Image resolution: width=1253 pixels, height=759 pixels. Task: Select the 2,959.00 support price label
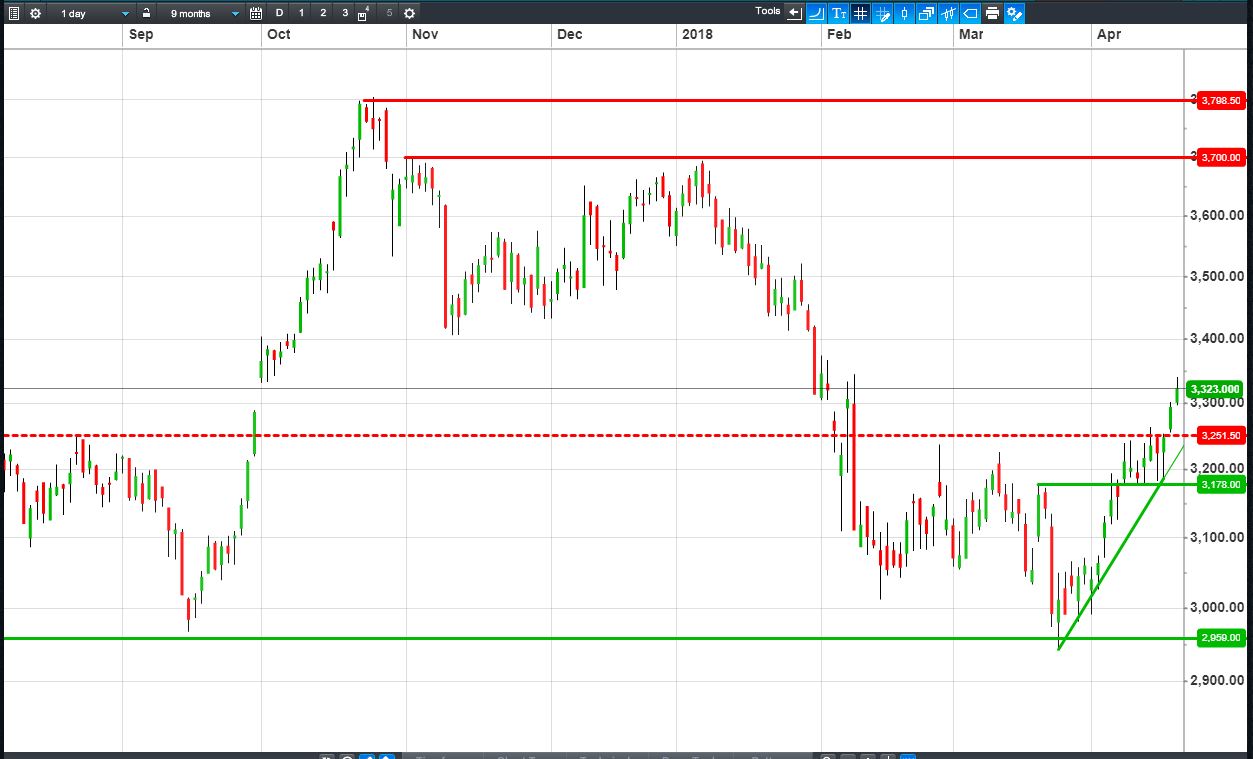1221,637
